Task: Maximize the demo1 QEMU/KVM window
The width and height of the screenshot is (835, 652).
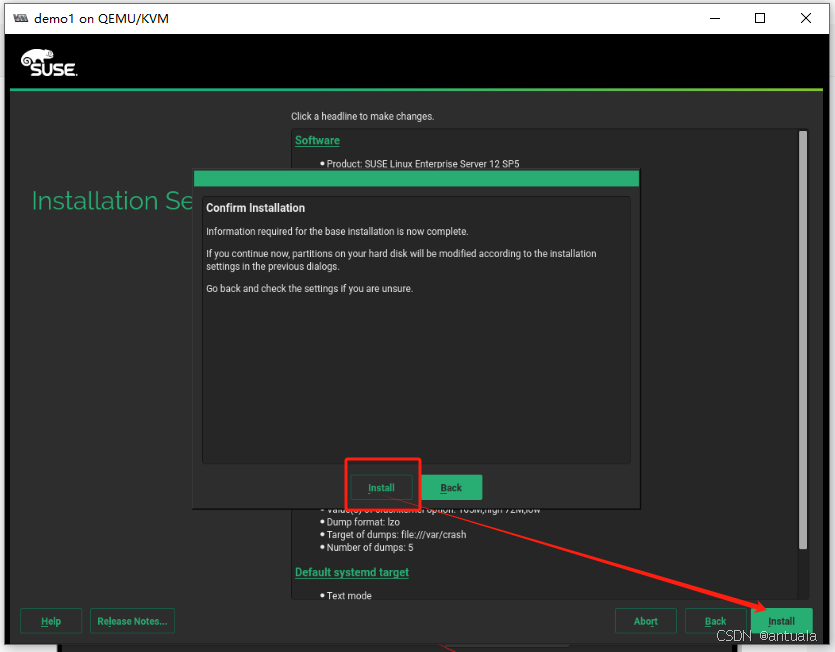Action: [x=760, y=19]
